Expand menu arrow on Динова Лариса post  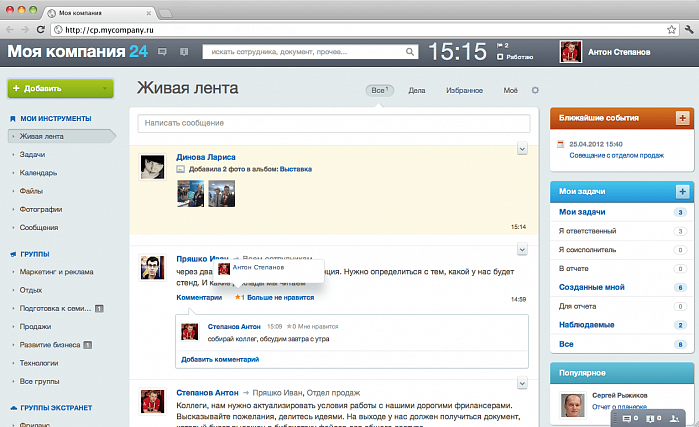tap(522, 149)
